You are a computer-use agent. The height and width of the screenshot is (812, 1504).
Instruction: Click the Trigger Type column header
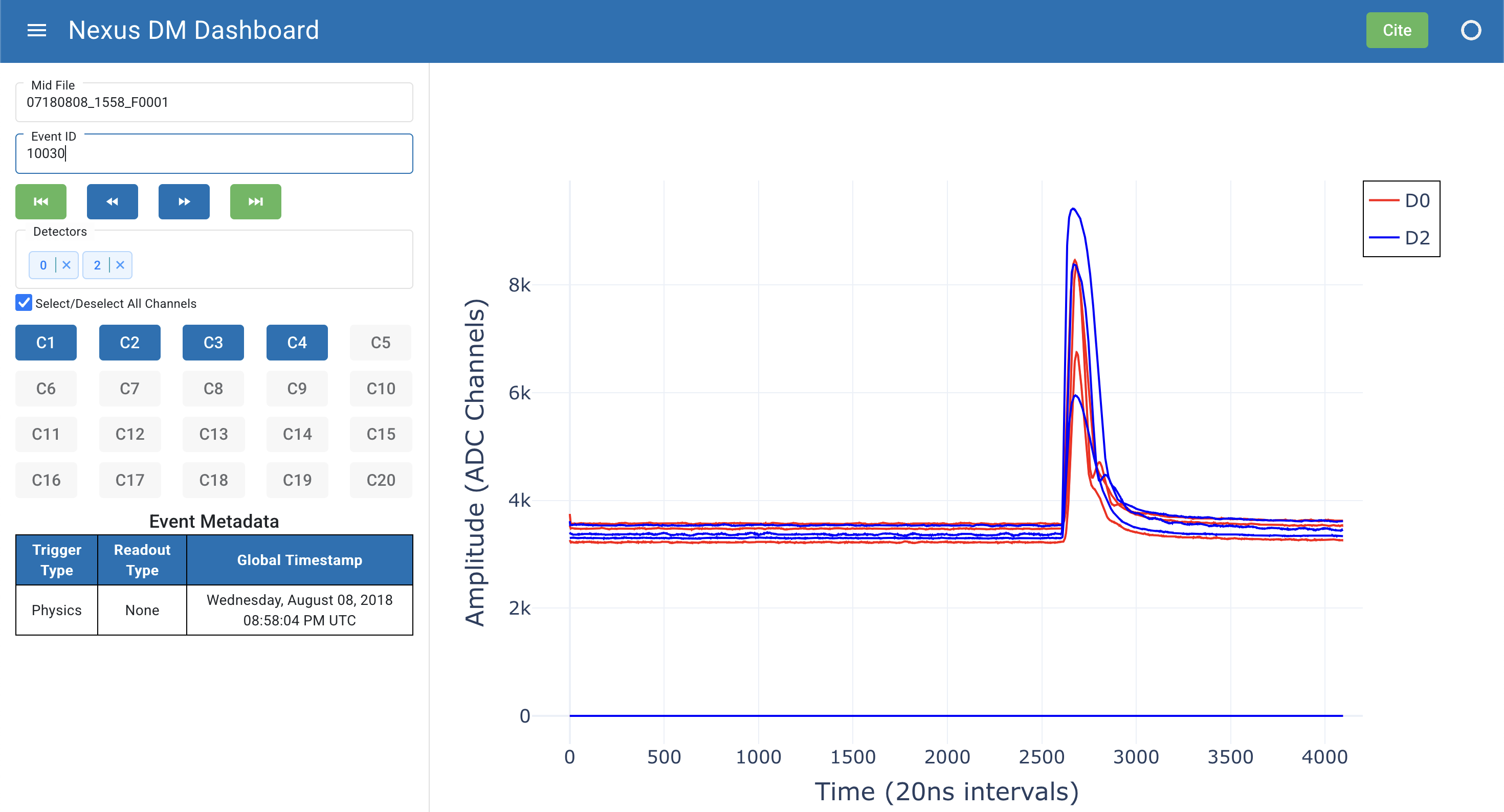57,560
